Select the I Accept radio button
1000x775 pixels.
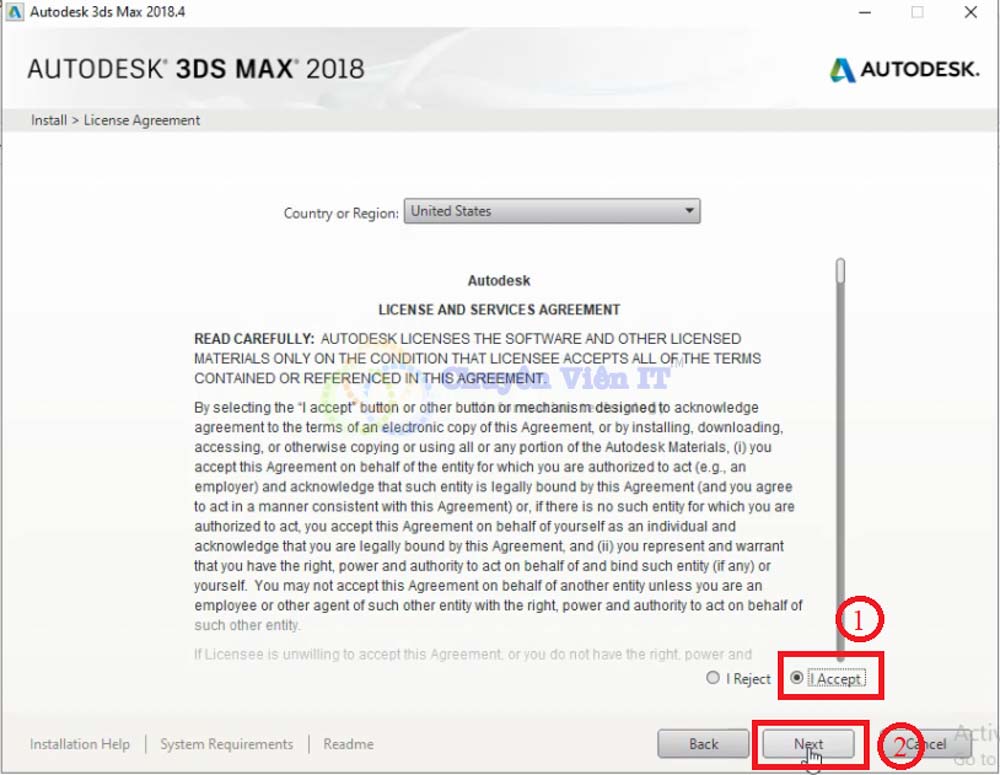pyautogui.click(x=796, y=678)
